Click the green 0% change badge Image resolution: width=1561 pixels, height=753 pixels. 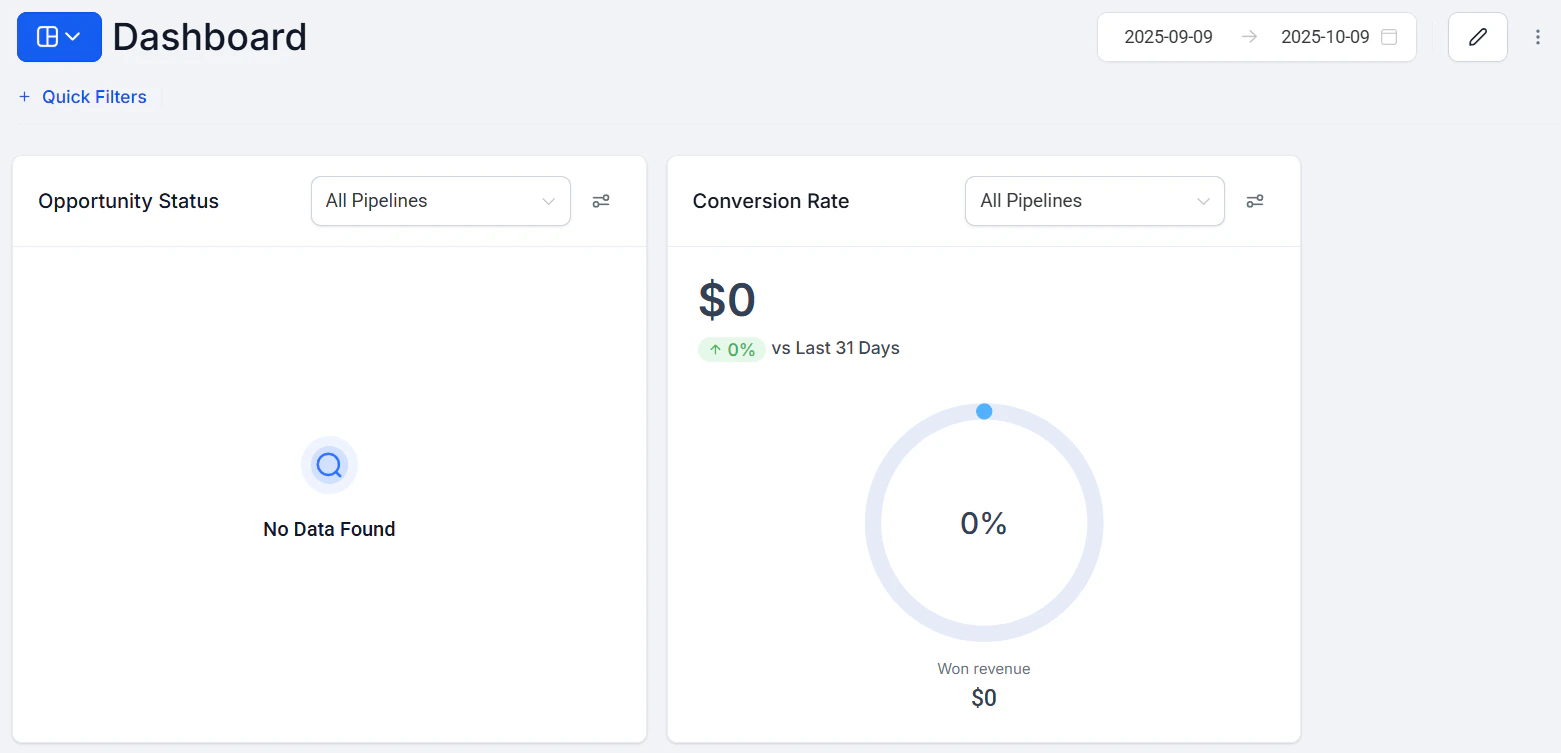(731, 348)
